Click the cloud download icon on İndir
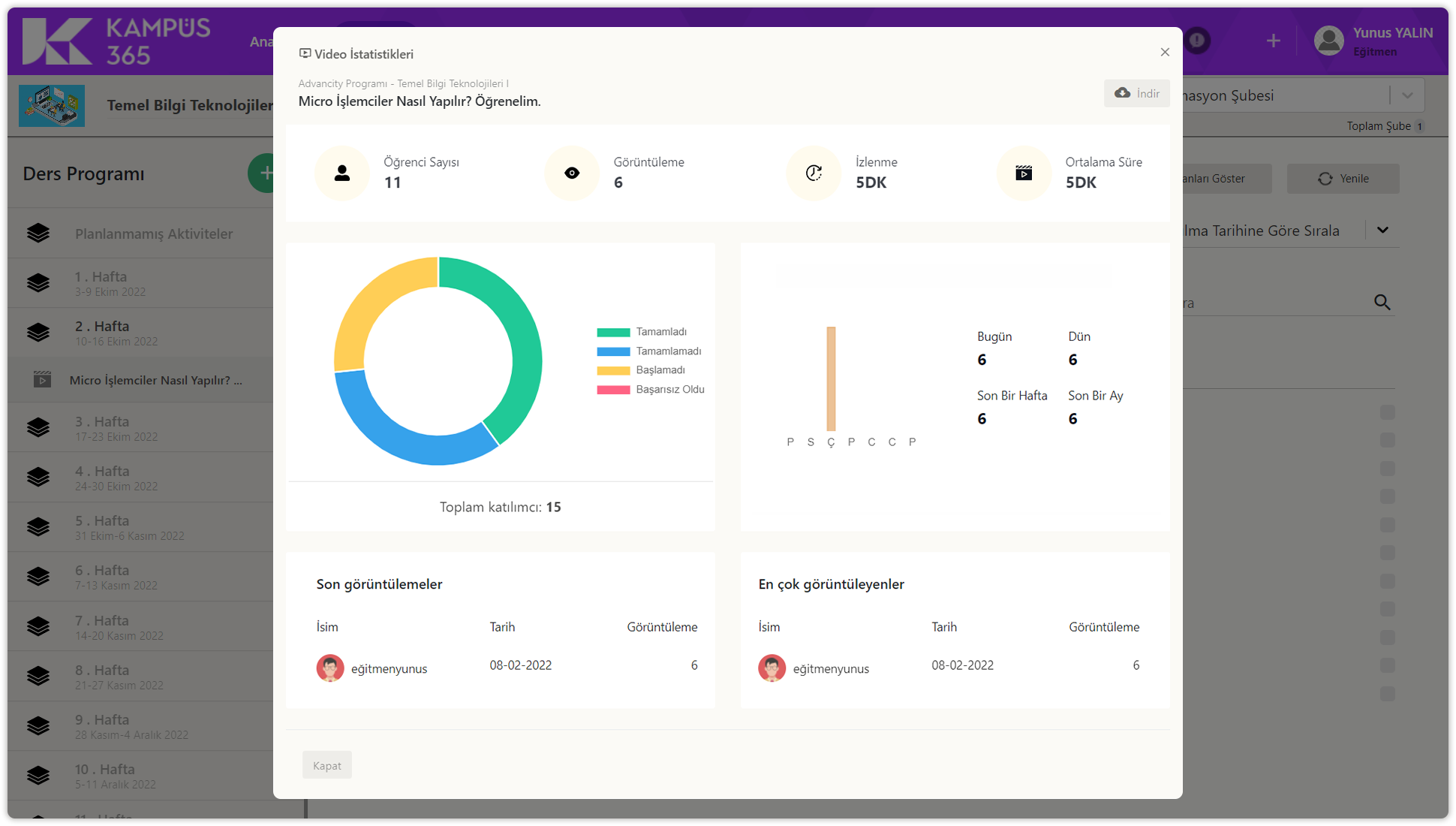This screenshot has height=826, width=1456. point(1122,93)
